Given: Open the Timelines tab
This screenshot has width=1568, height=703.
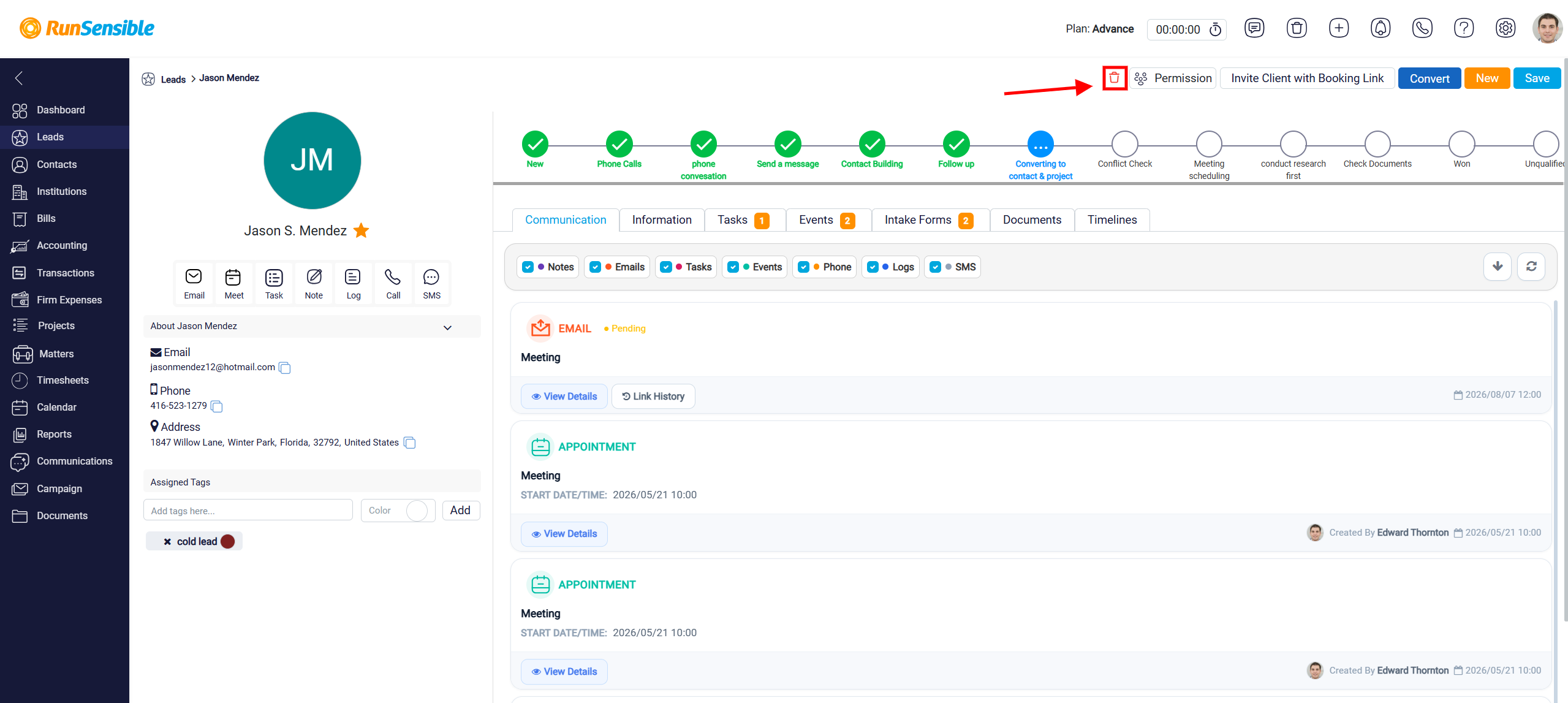Looking at the screenshot, I should tap(1112, 220).
